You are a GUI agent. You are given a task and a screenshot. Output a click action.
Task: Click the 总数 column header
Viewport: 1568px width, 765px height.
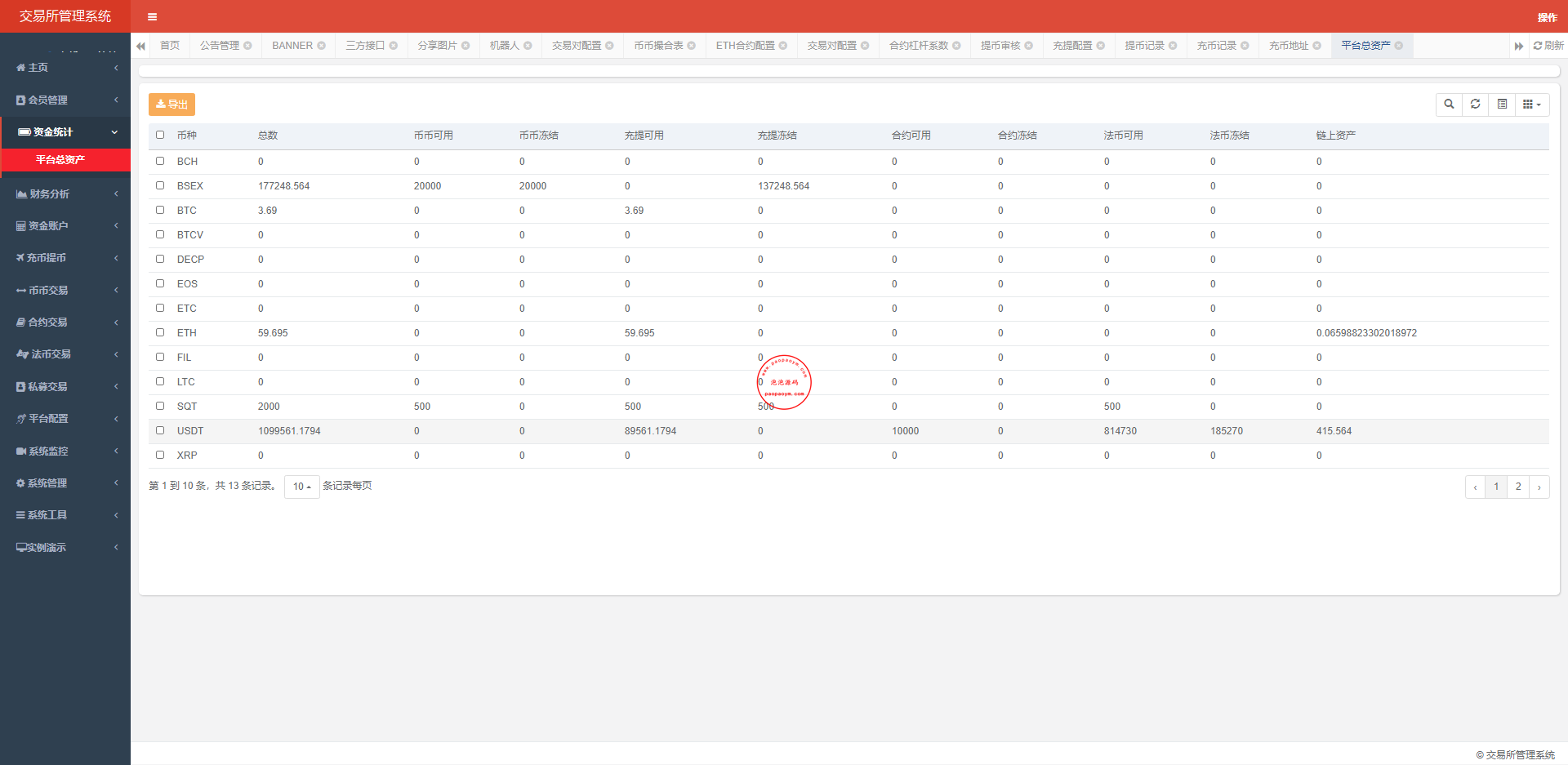[x=268, y=136]
